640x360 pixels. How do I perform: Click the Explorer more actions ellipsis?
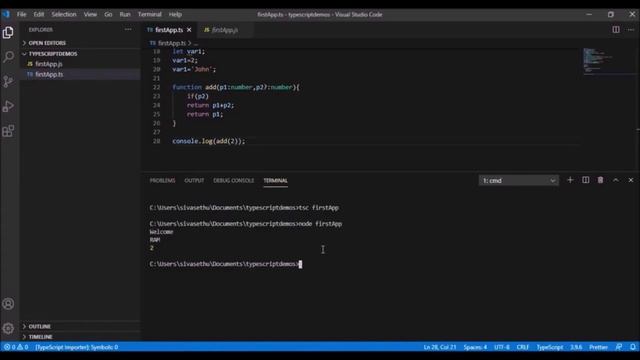128,29
